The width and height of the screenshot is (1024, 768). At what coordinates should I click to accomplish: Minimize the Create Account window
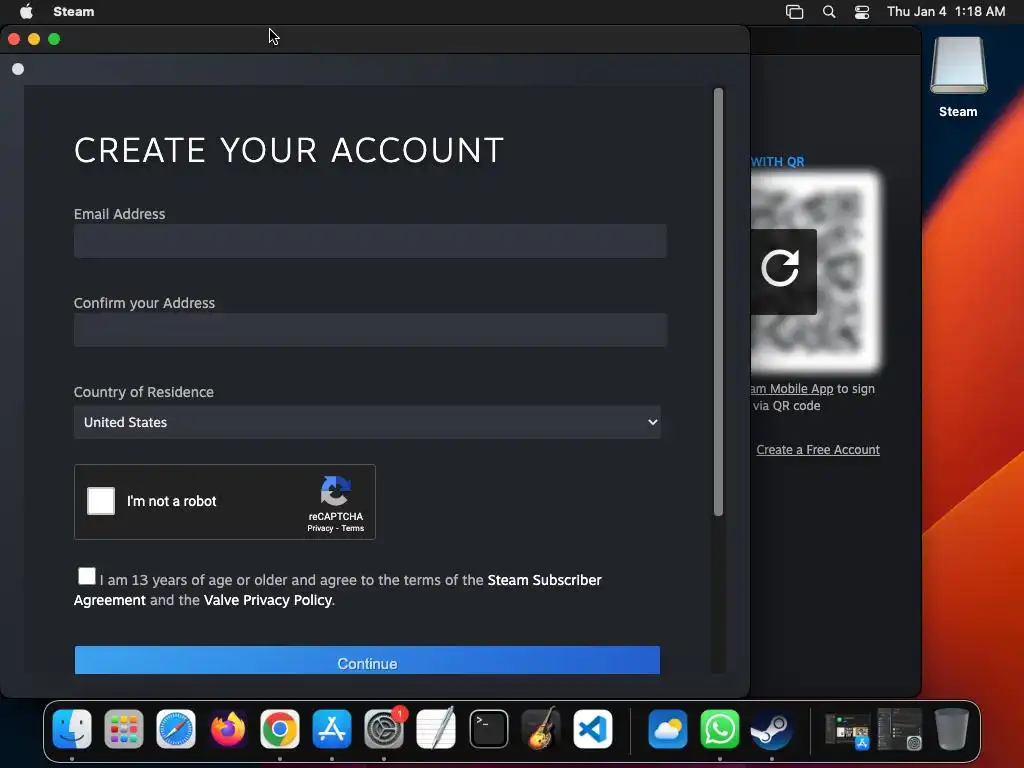click(34, 39)
